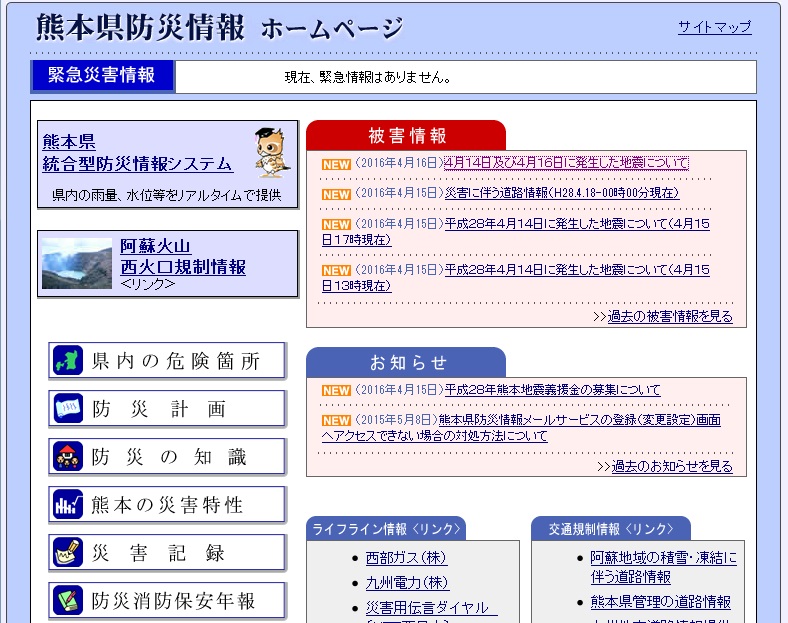Click NEW badge beside 2015年5月8日 notice
This screenshot has width=788, height=623.
[336, 421]
